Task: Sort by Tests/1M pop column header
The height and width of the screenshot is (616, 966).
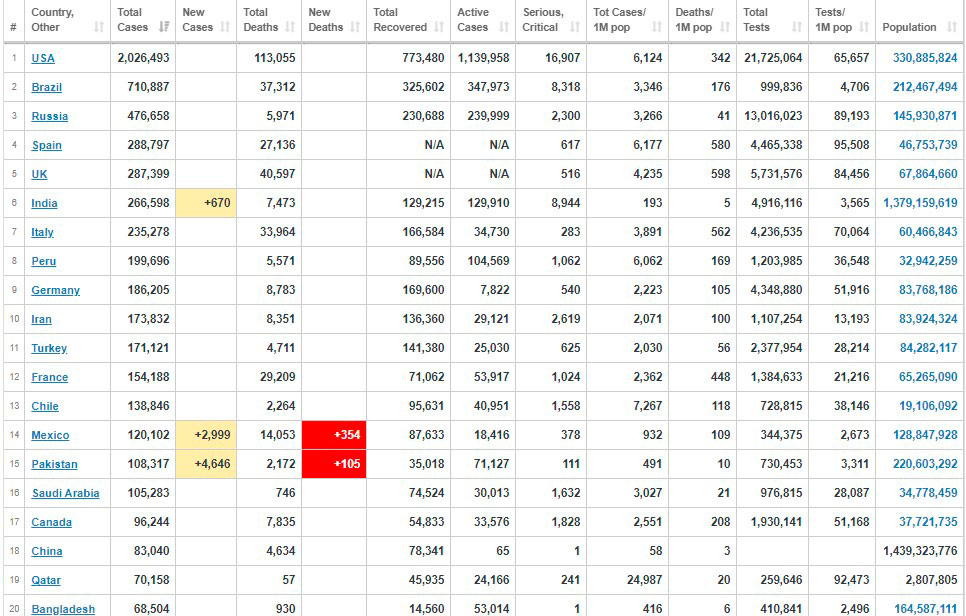Action: coord(833,20)
